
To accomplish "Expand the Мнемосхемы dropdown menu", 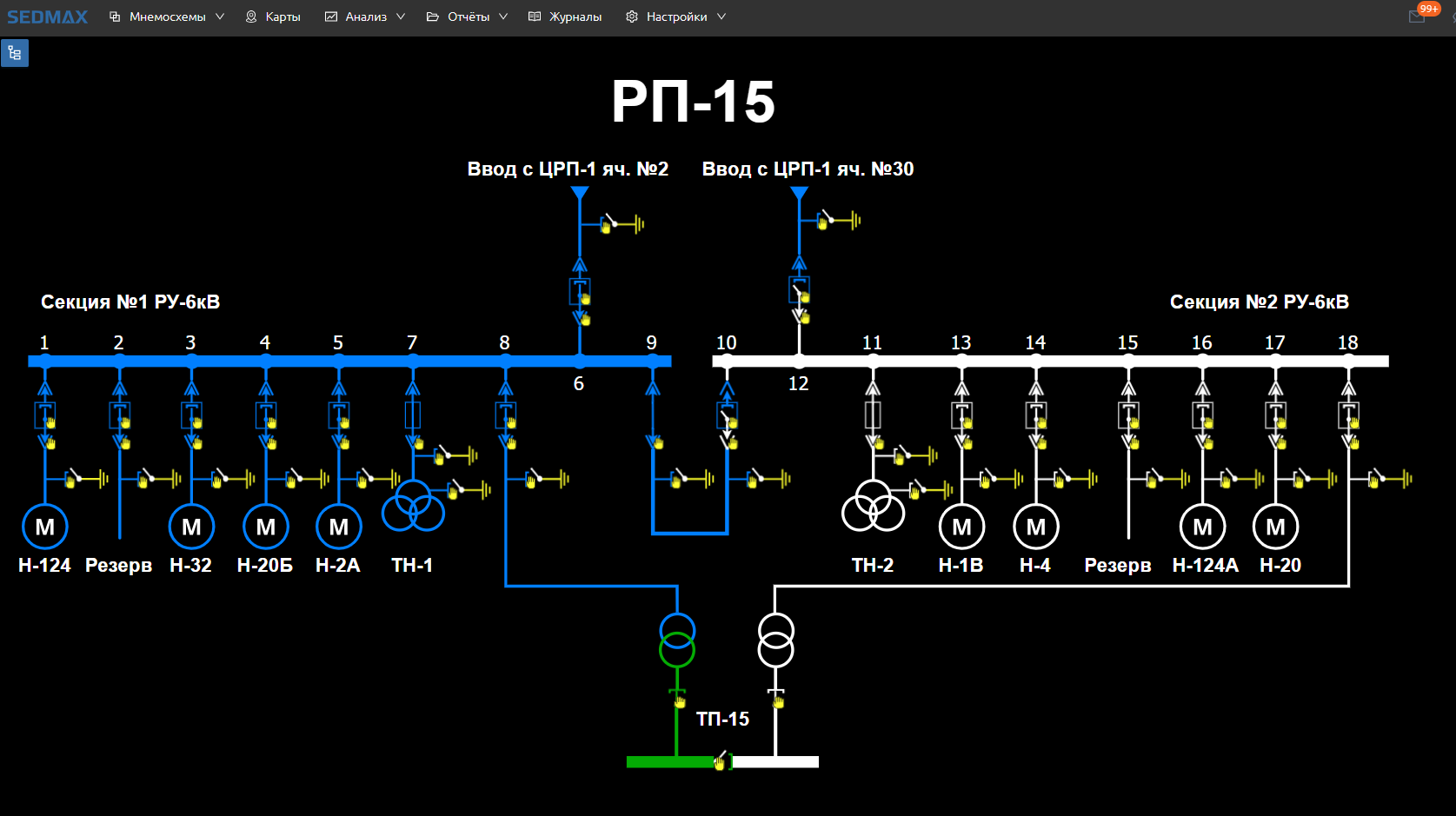I will coord(167,17).
